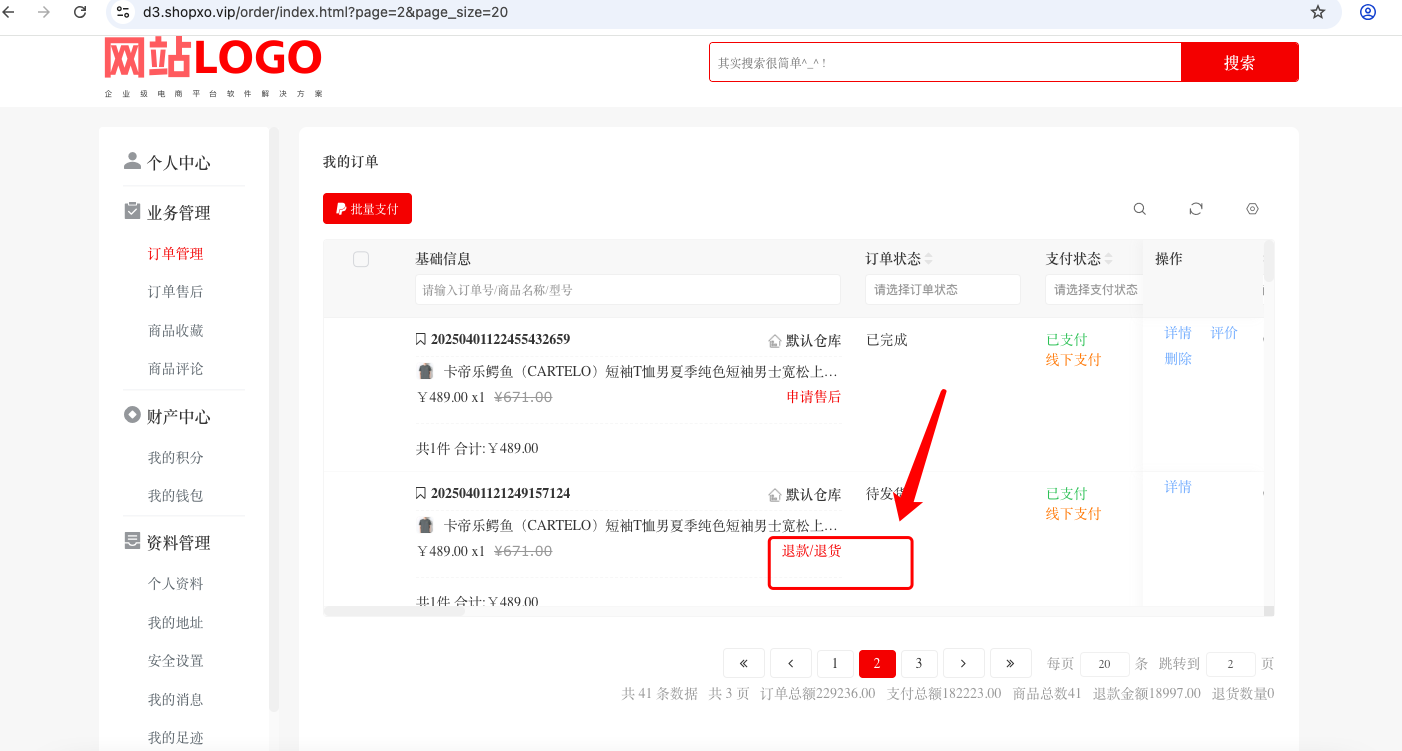Click the top site search input field
Screen dimensions: 1402x751
click(945, 62)
